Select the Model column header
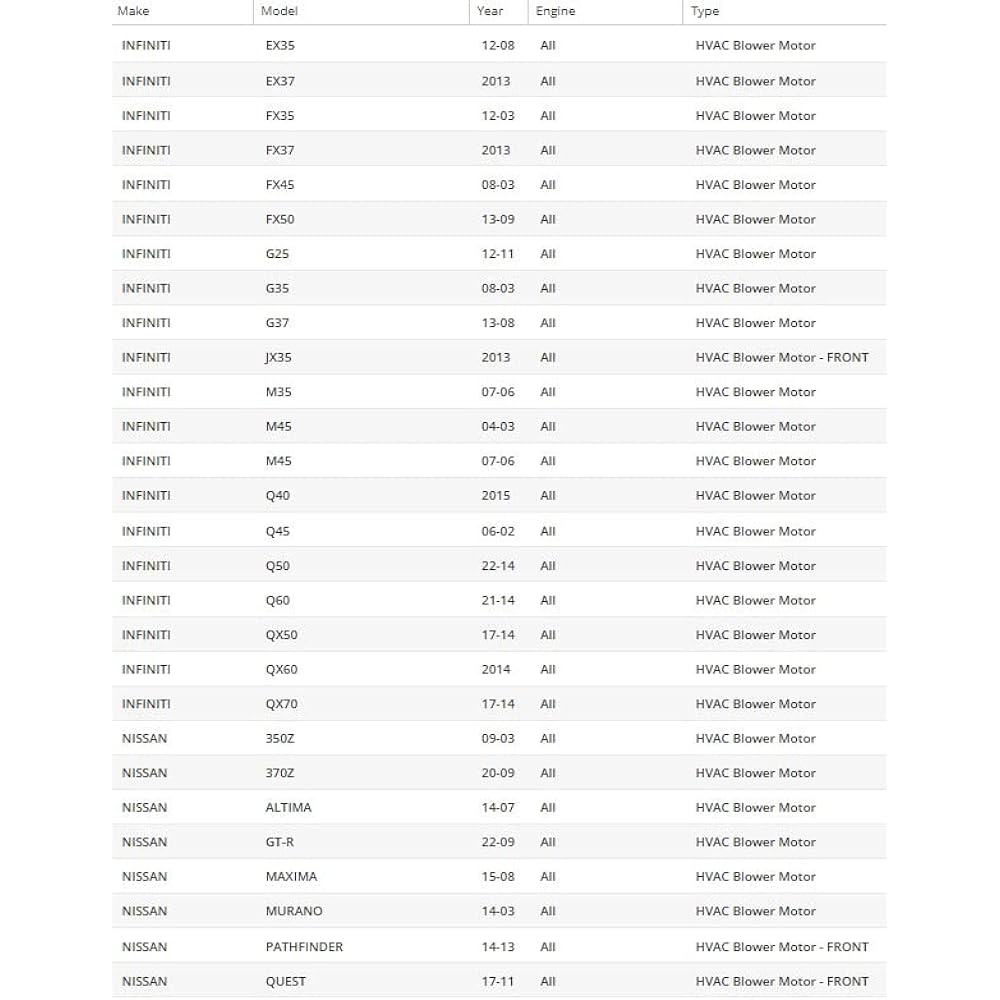Image resolution: width=1000 pixels, height=1000 pixels. pos(279,11)
